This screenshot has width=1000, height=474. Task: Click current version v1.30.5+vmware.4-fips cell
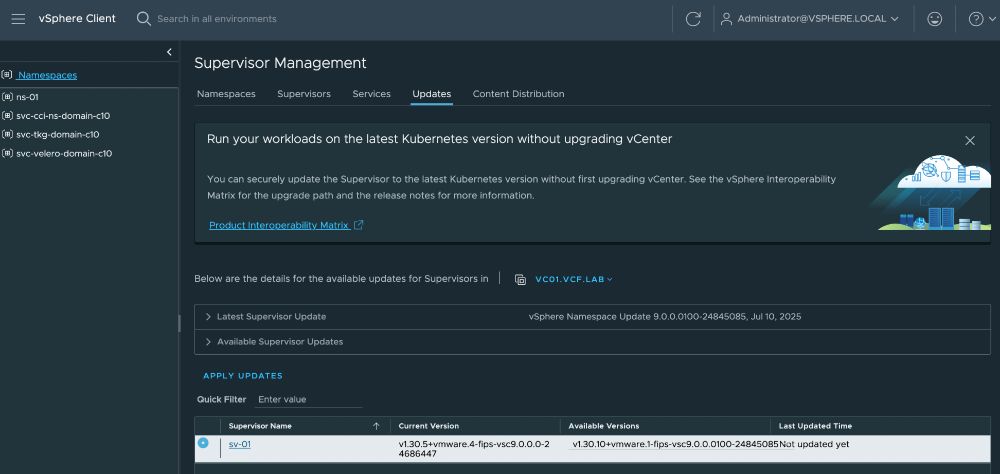(x=474, y=448)
